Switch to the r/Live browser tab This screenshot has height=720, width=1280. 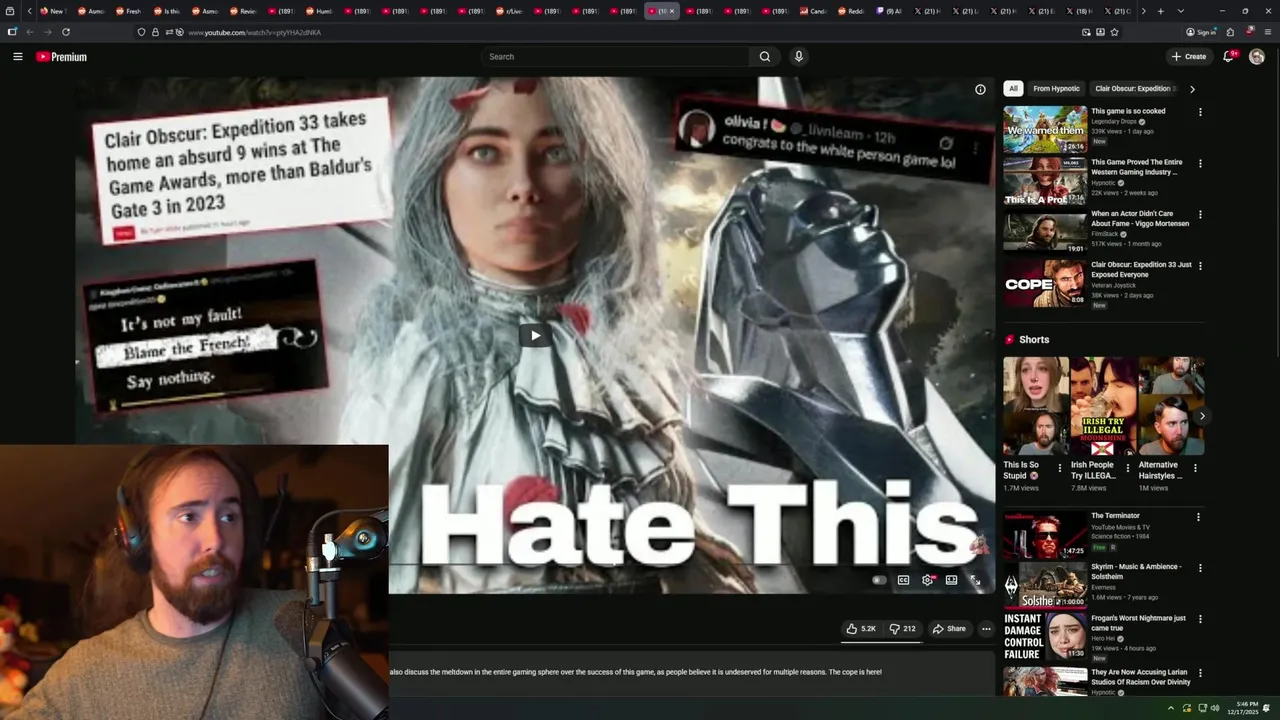point(510,11)
